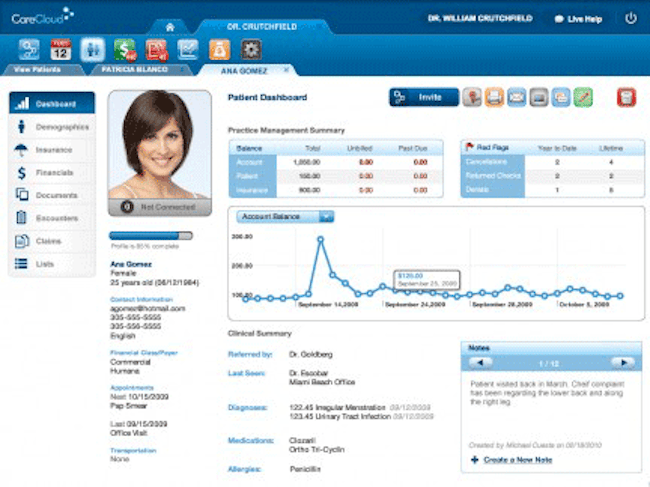Open the Account Balance dropdown
Screen dimensions: 650x487
(285, 216)
